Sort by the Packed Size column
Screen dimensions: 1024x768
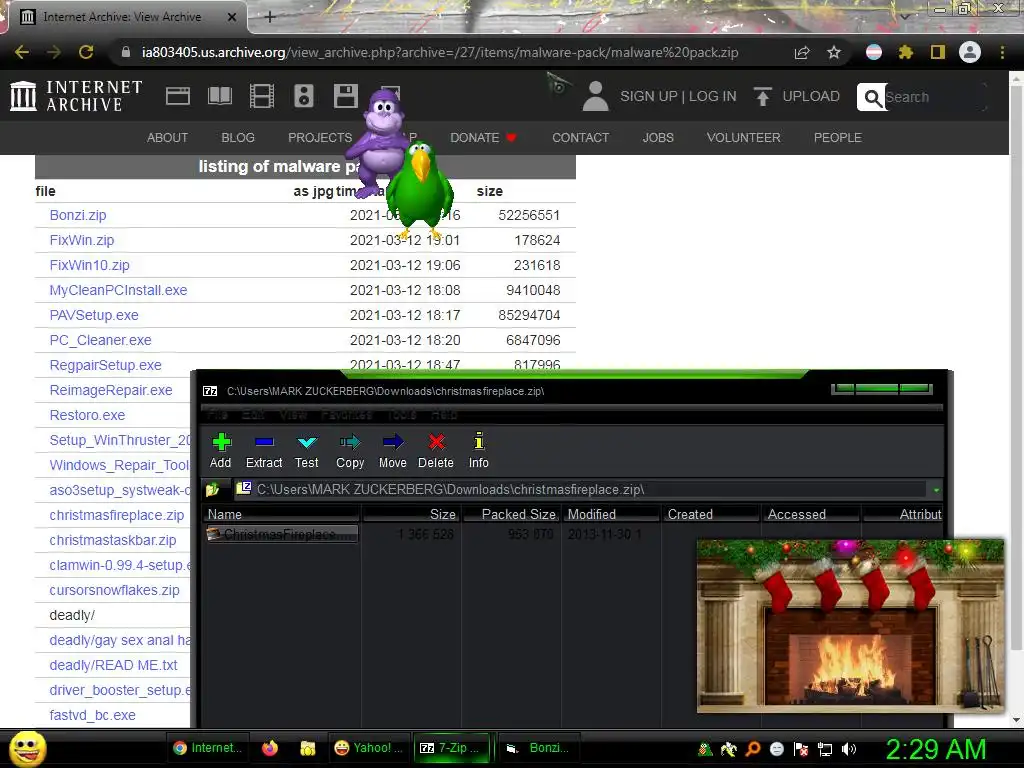pos(511,514)
